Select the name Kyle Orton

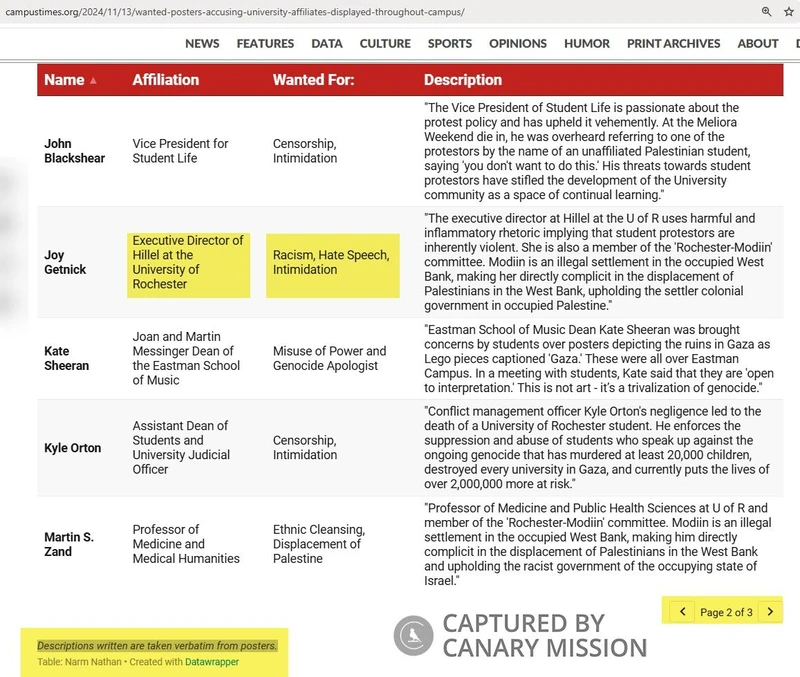tap(72, 448)
